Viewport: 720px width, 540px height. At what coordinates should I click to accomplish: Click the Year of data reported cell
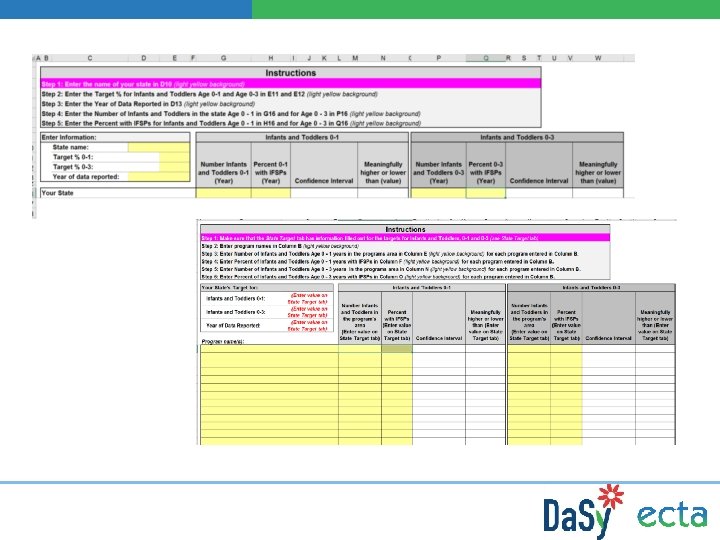pos(158,177)
